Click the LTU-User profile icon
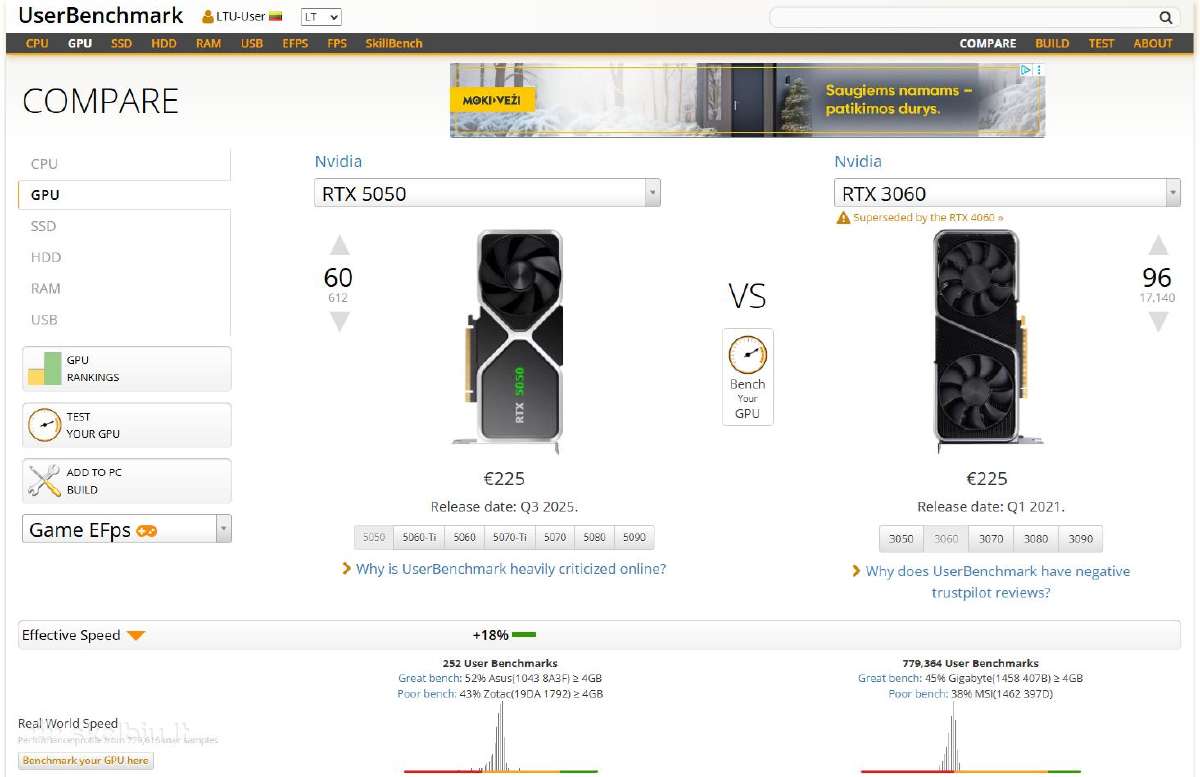1200x777 pixels. click(207, 17)
